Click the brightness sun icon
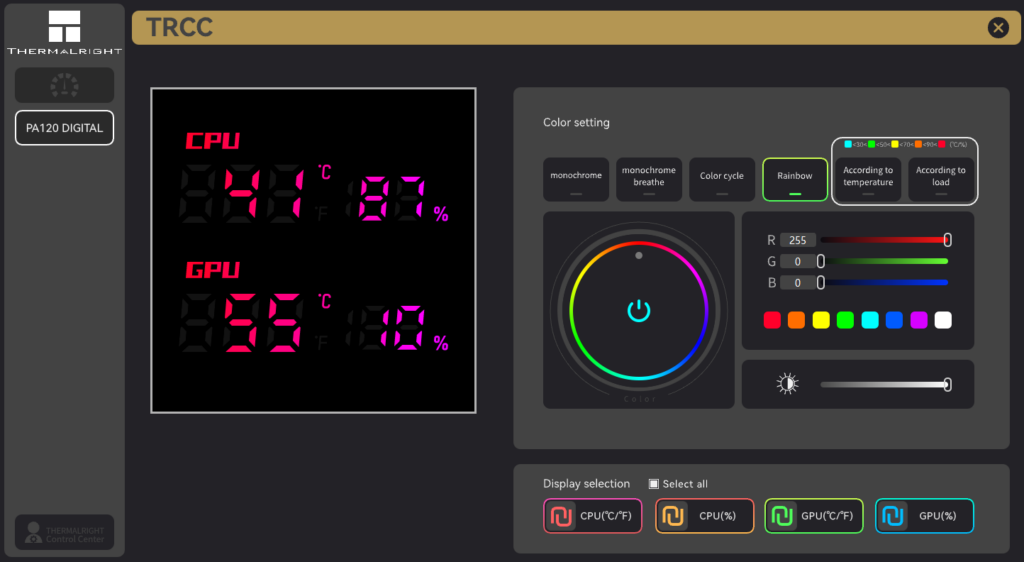The width and height of the screenshot is (1024, 562). tap(787, 384)
